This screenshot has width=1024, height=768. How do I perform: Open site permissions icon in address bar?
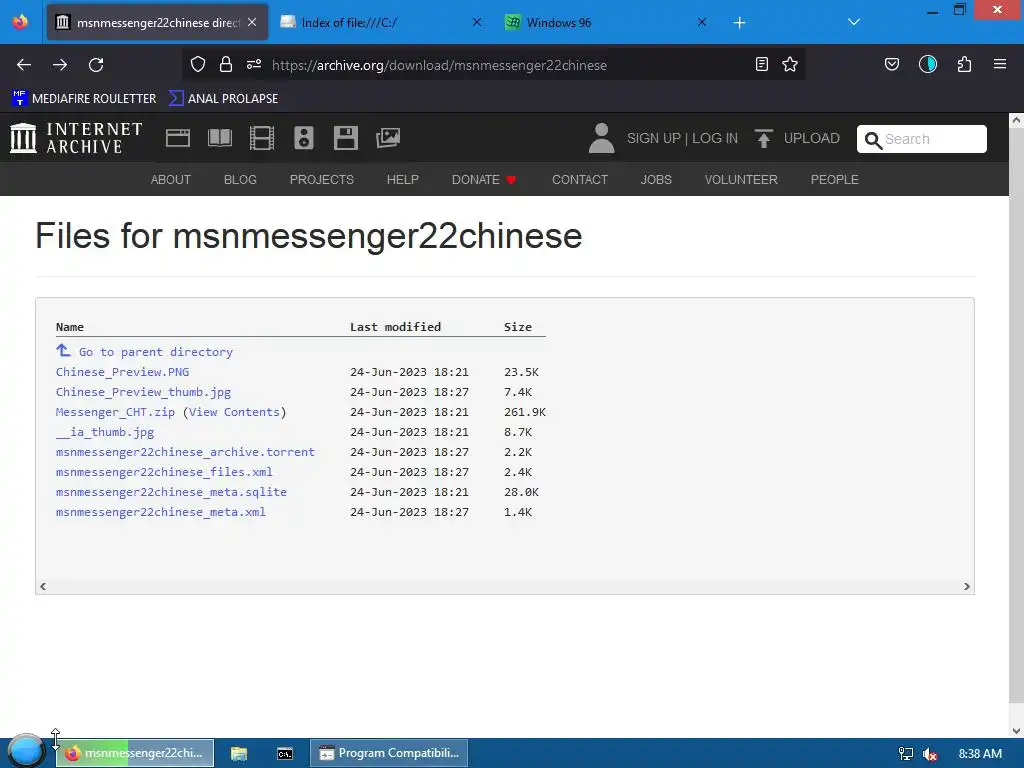pos(254,64)
